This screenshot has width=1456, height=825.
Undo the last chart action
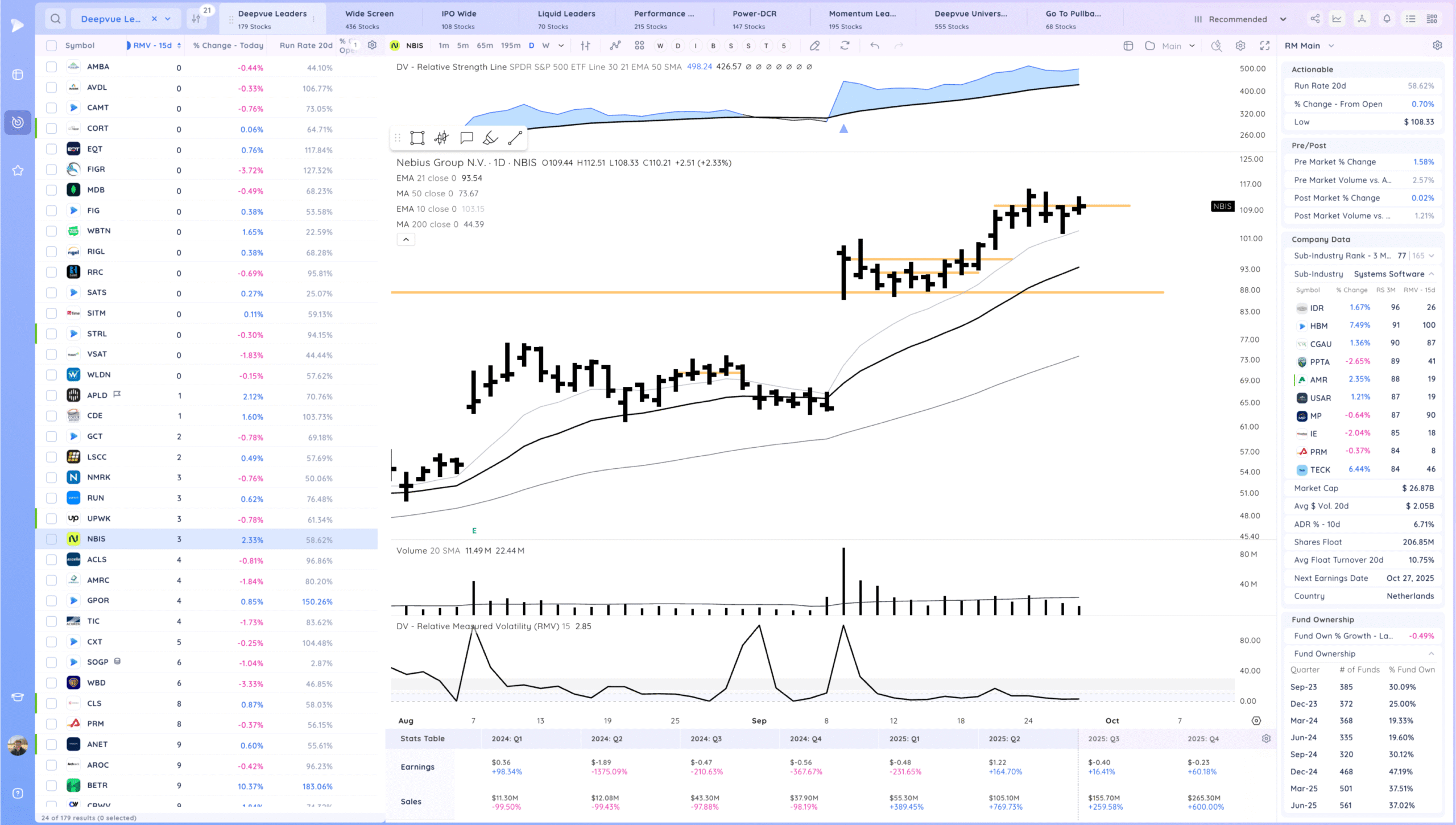pos(875,46)
